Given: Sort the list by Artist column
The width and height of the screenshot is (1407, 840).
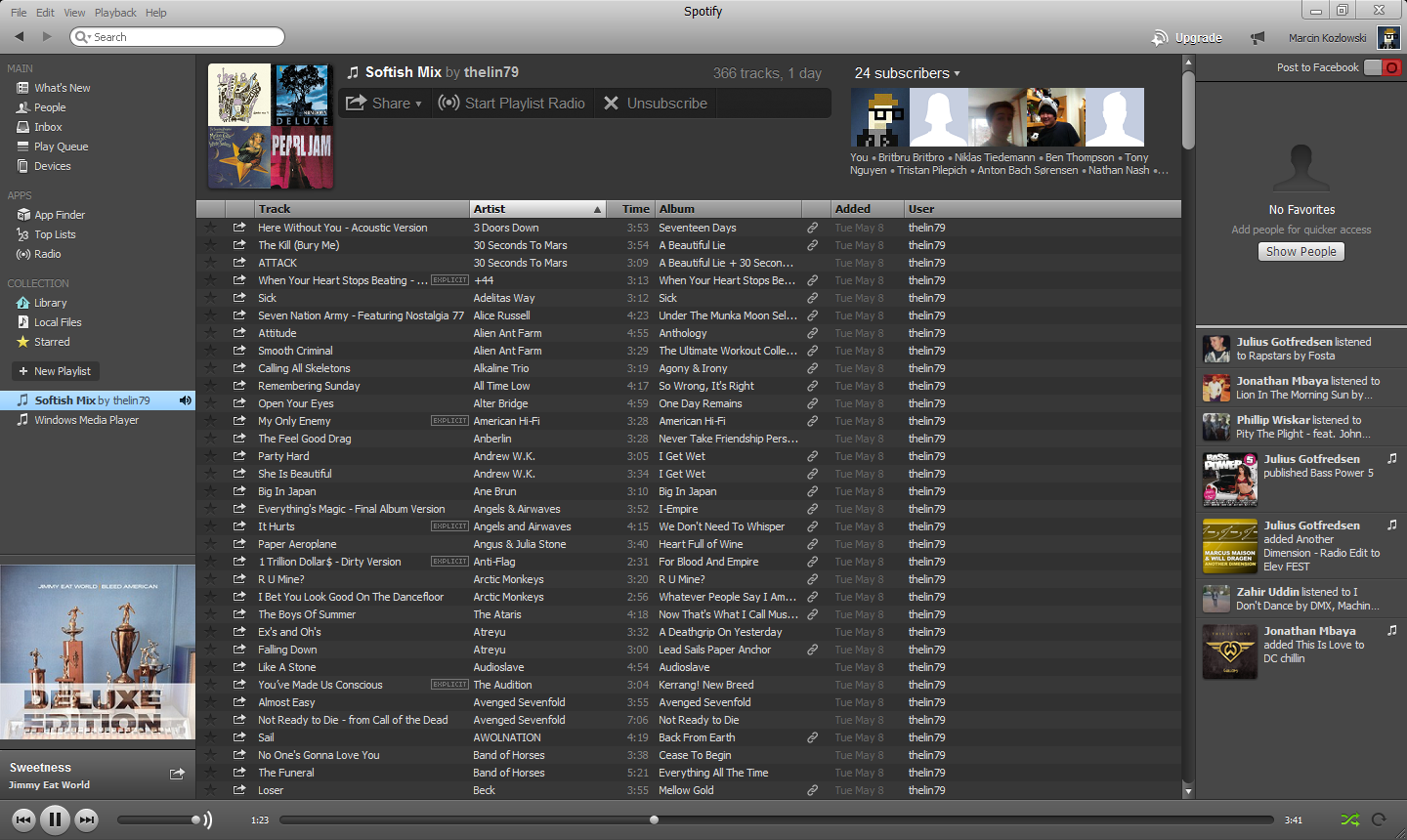Looking at the screenshot, I should [x=537, y=209].
